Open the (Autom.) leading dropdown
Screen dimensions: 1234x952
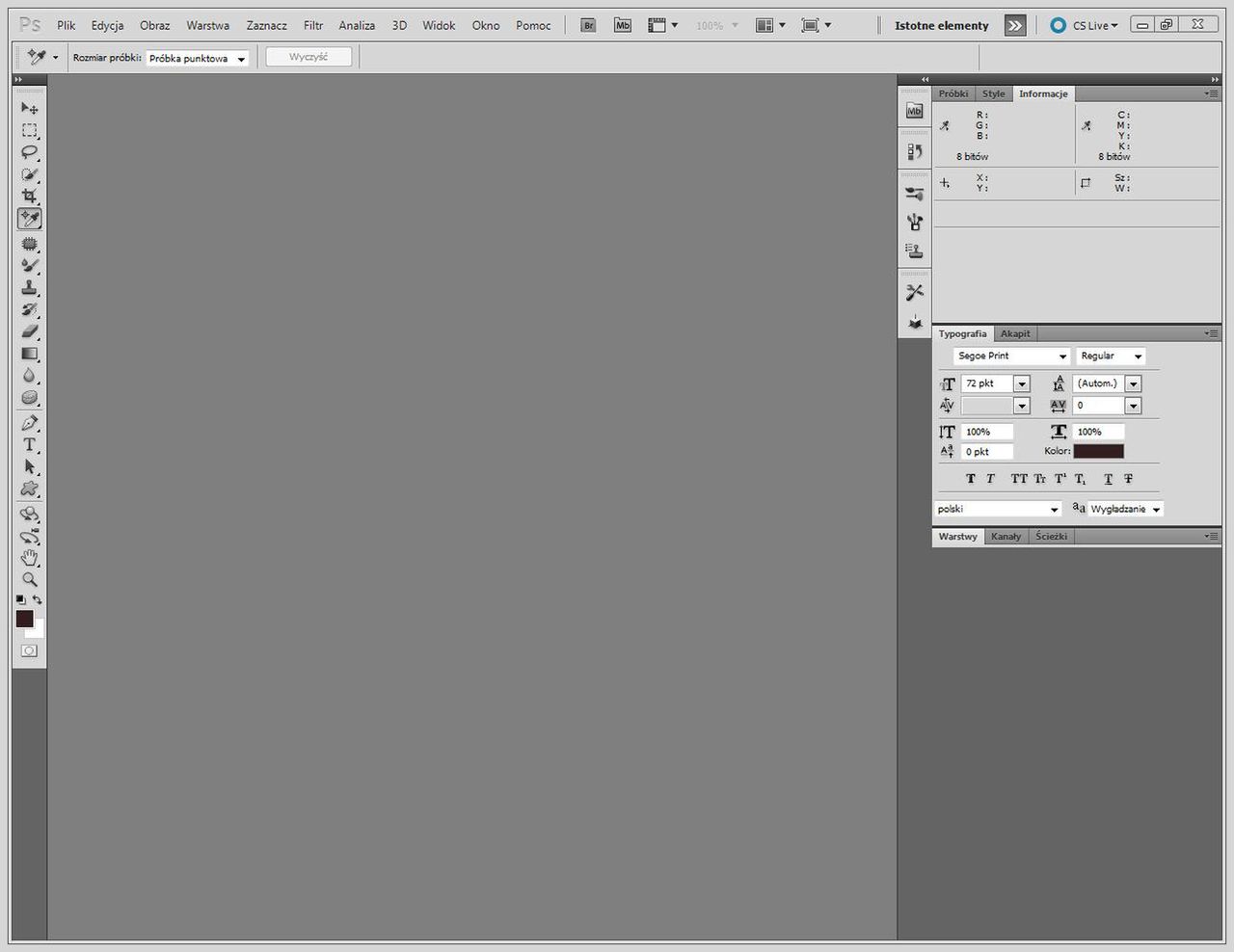tap(1133, 383)
